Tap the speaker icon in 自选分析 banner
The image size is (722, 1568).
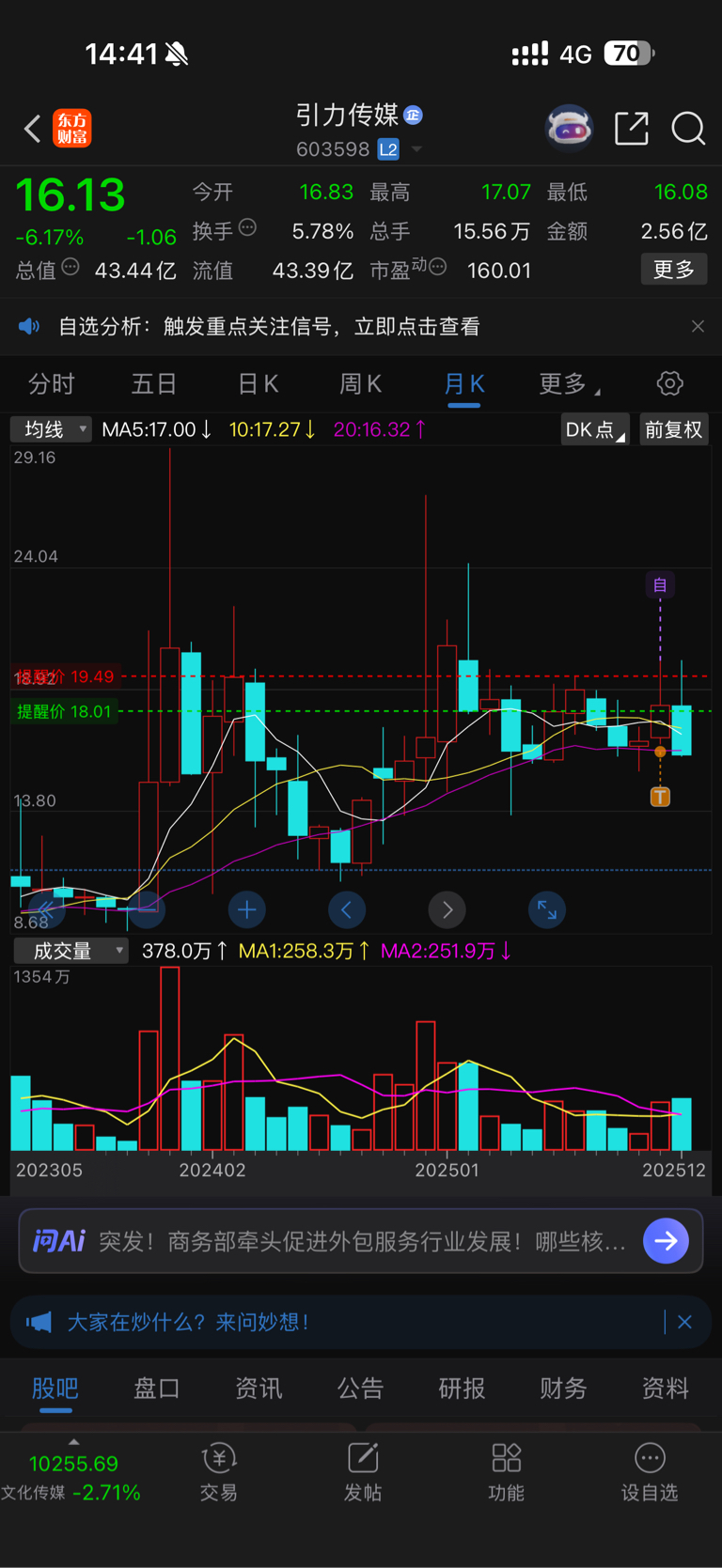(29, 326)
